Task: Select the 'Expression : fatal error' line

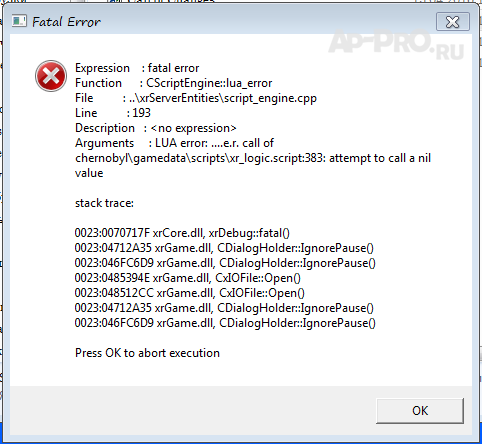Action: 137,68
